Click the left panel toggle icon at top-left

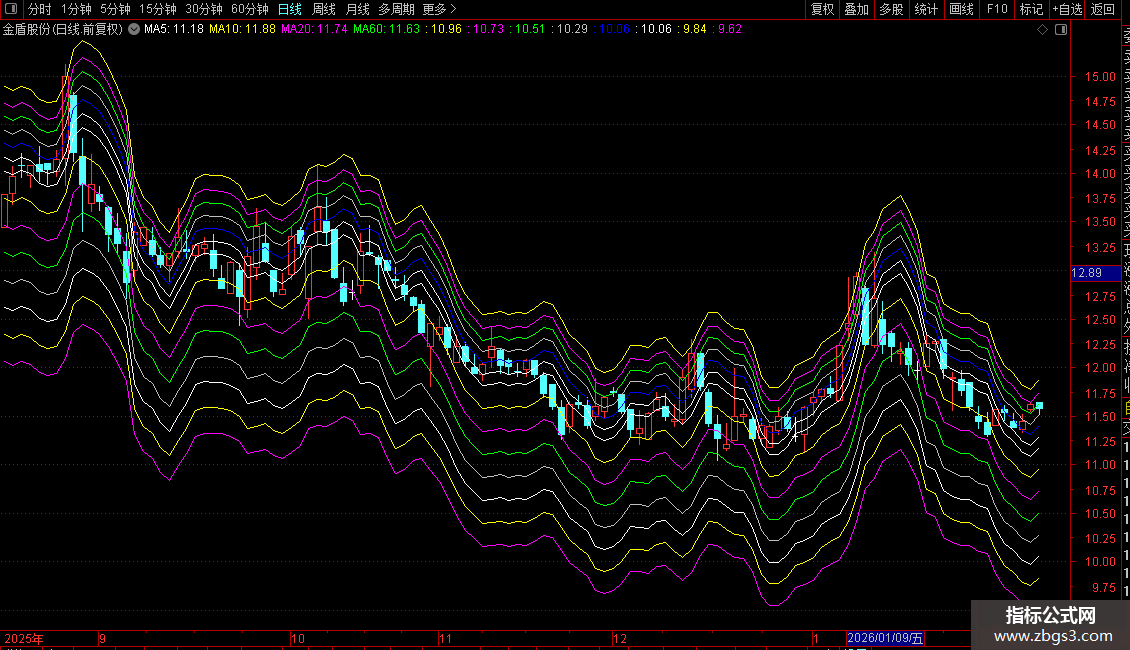13,10
